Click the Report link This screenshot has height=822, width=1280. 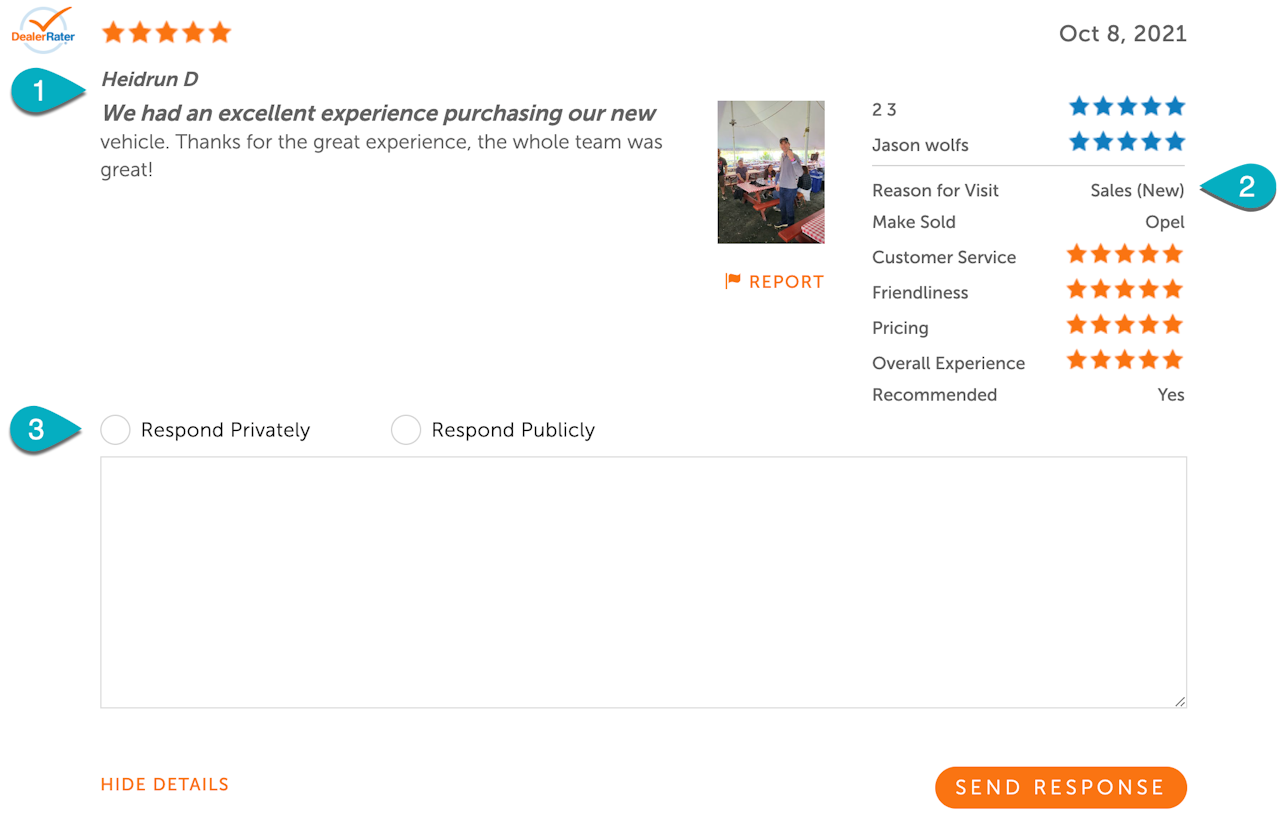pyautogui.click(x=785, y=282)
